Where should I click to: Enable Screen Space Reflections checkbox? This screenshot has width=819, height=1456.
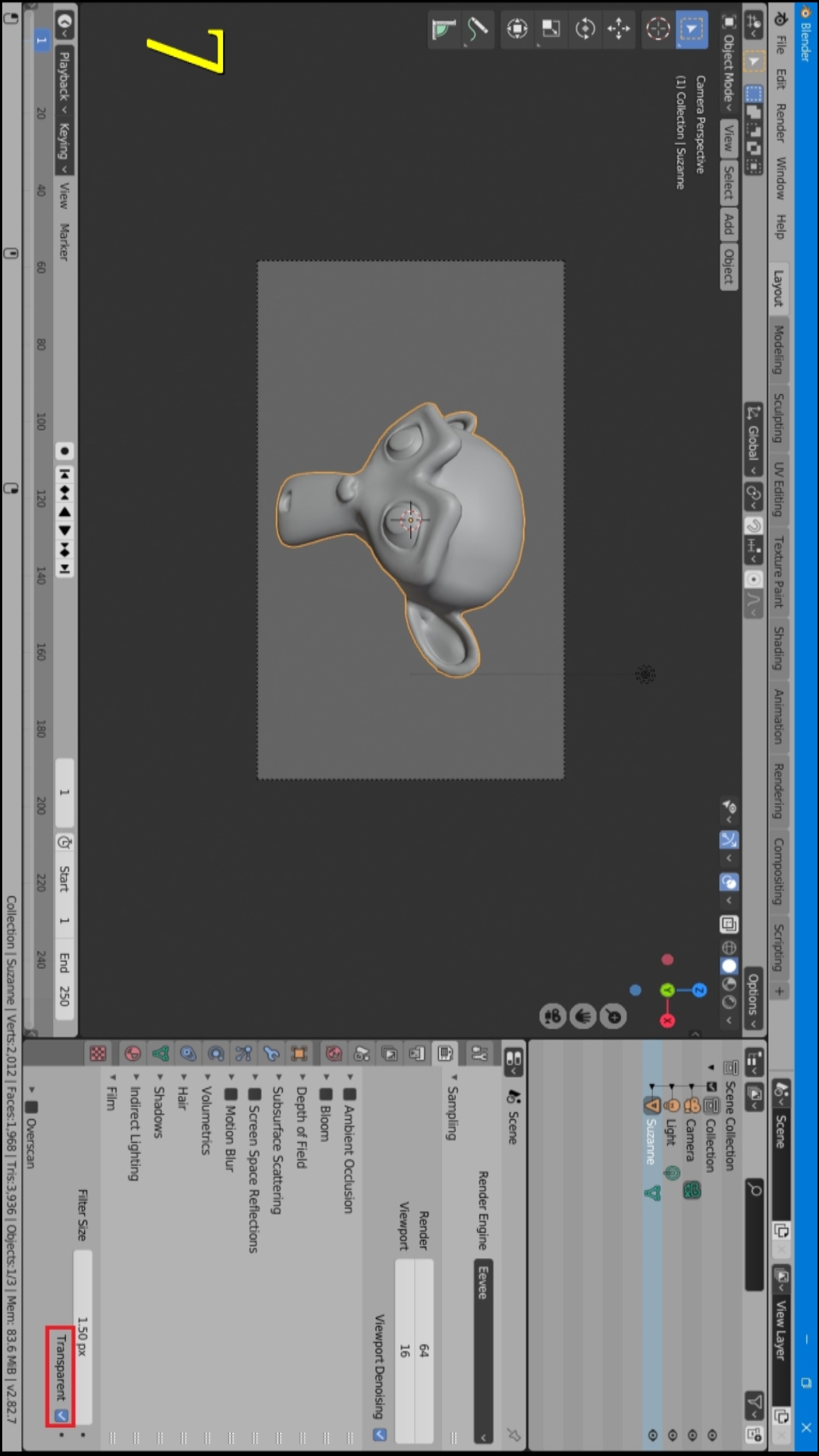click(x=255, y=1094)
